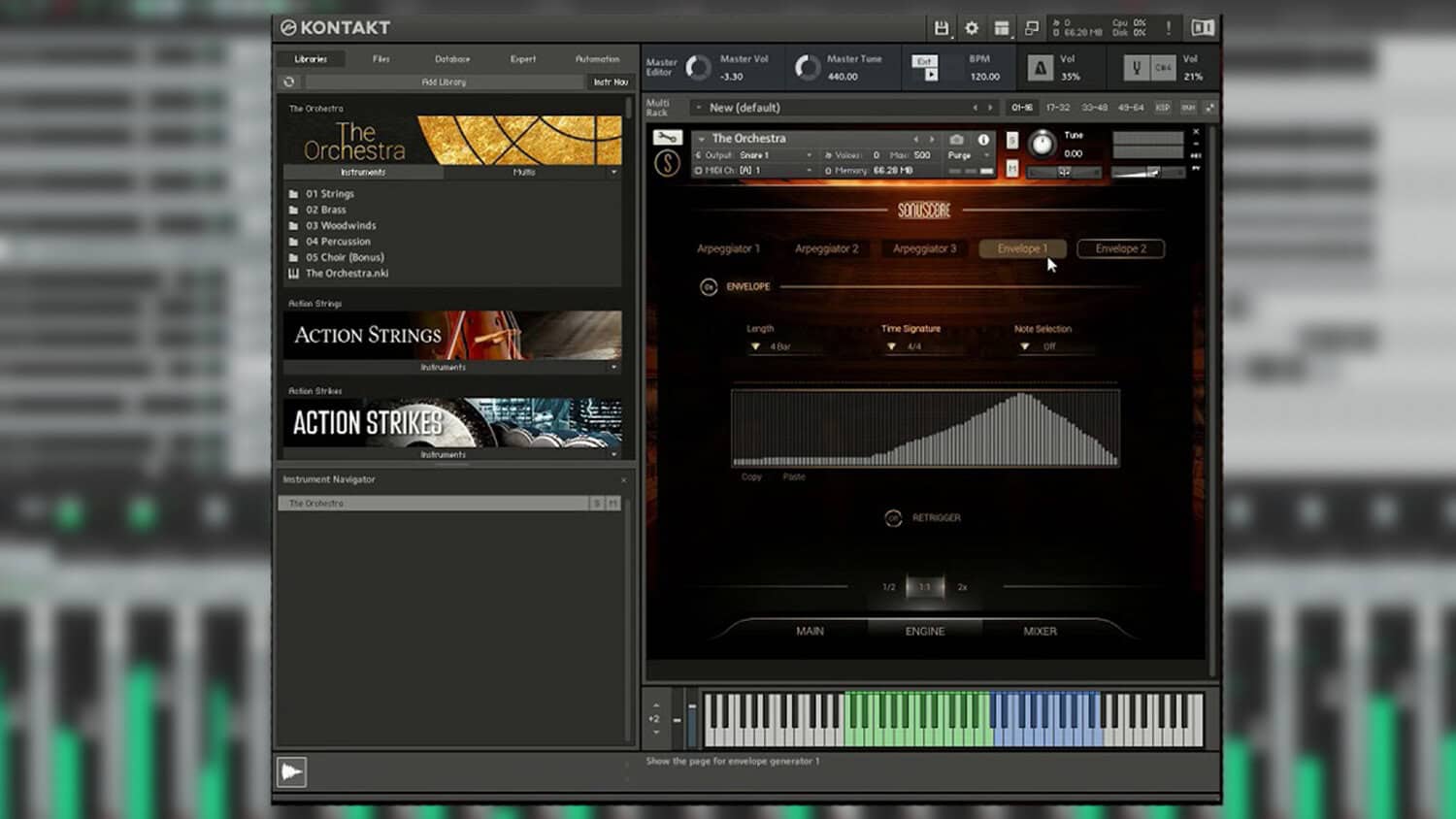The image size is (1456, 819).
Task: Open the Purge dropdown menu
Action: (969, 155)
